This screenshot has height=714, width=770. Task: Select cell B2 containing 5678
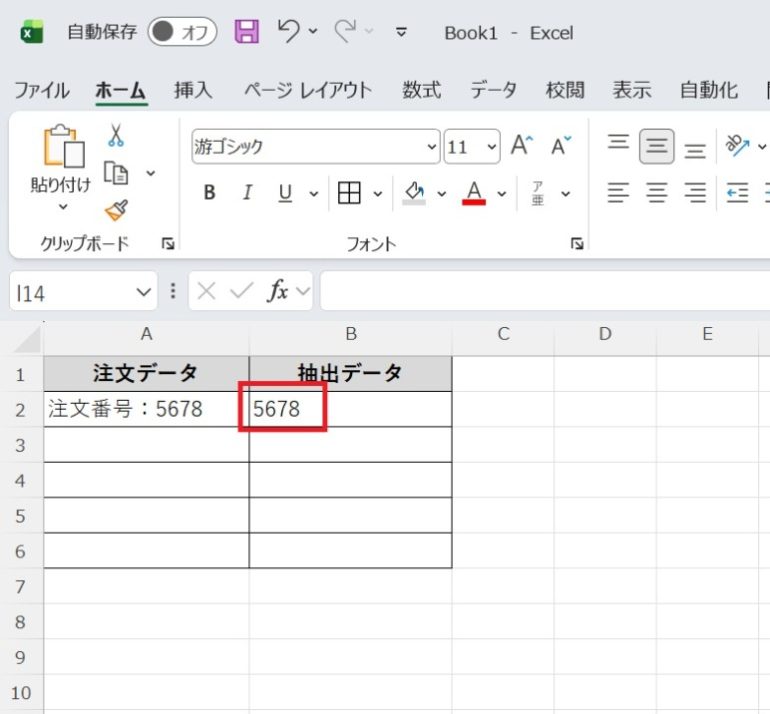(350, 409)
